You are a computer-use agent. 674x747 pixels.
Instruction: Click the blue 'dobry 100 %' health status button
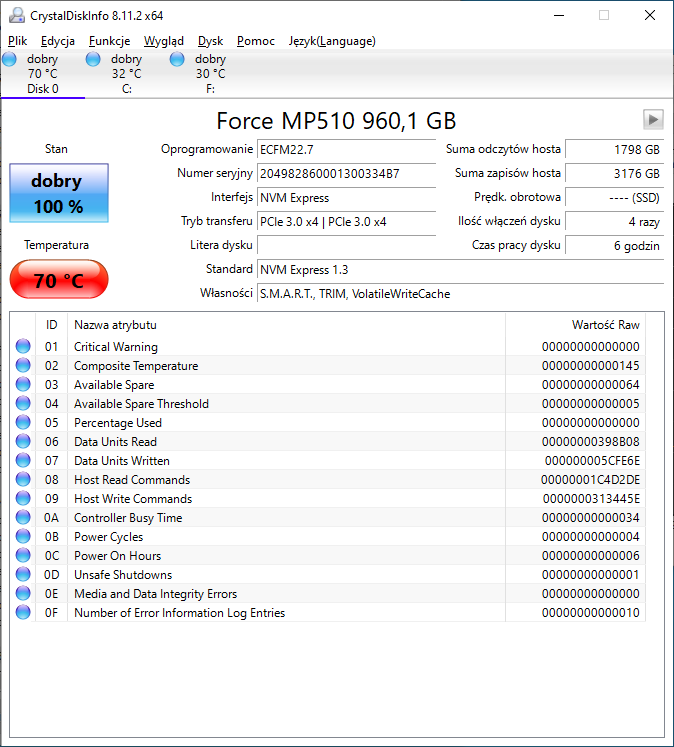[x=57, y=194]
